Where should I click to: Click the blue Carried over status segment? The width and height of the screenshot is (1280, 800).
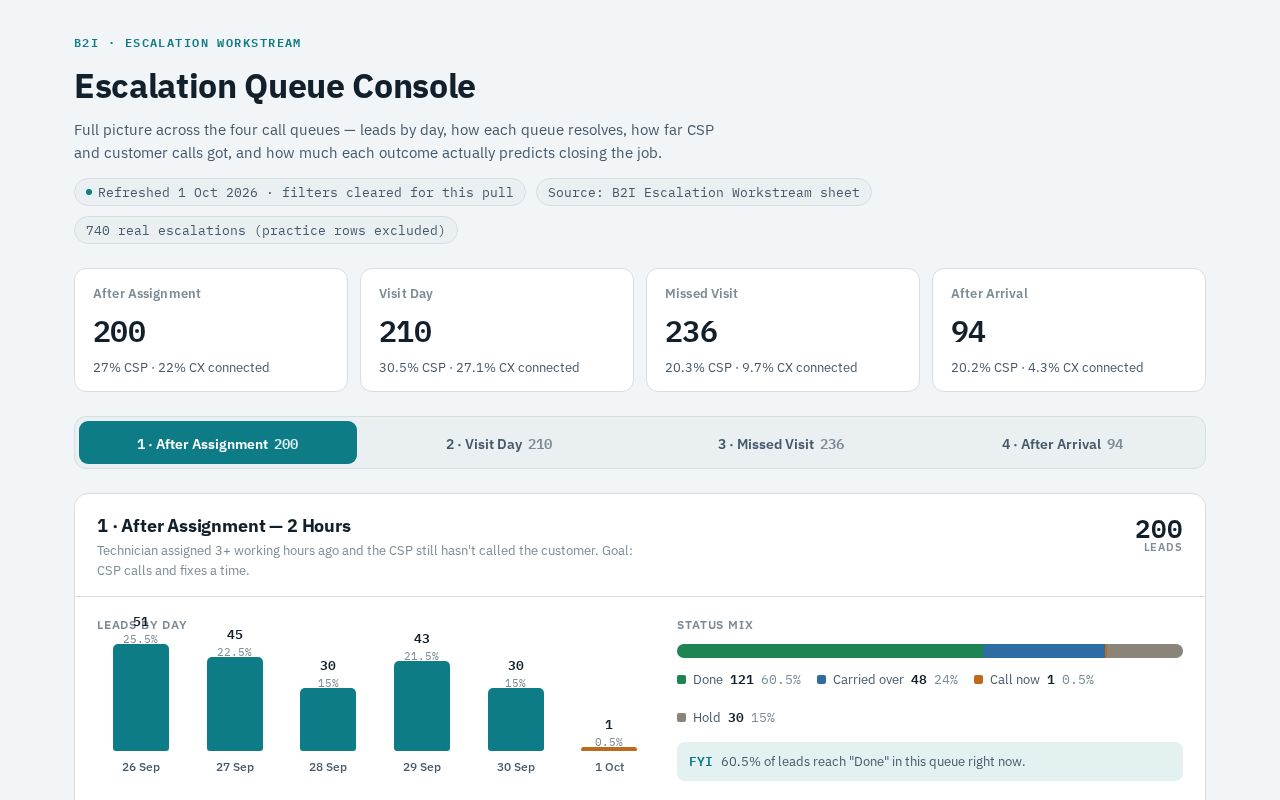pos(1044,651)
